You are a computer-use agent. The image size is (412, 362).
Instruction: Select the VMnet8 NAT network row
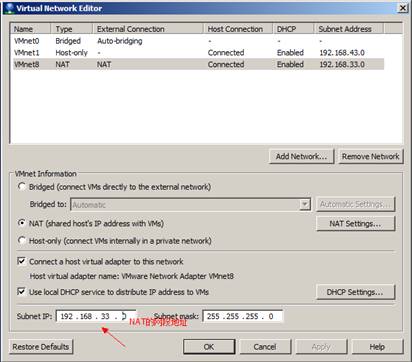(198, 64)
